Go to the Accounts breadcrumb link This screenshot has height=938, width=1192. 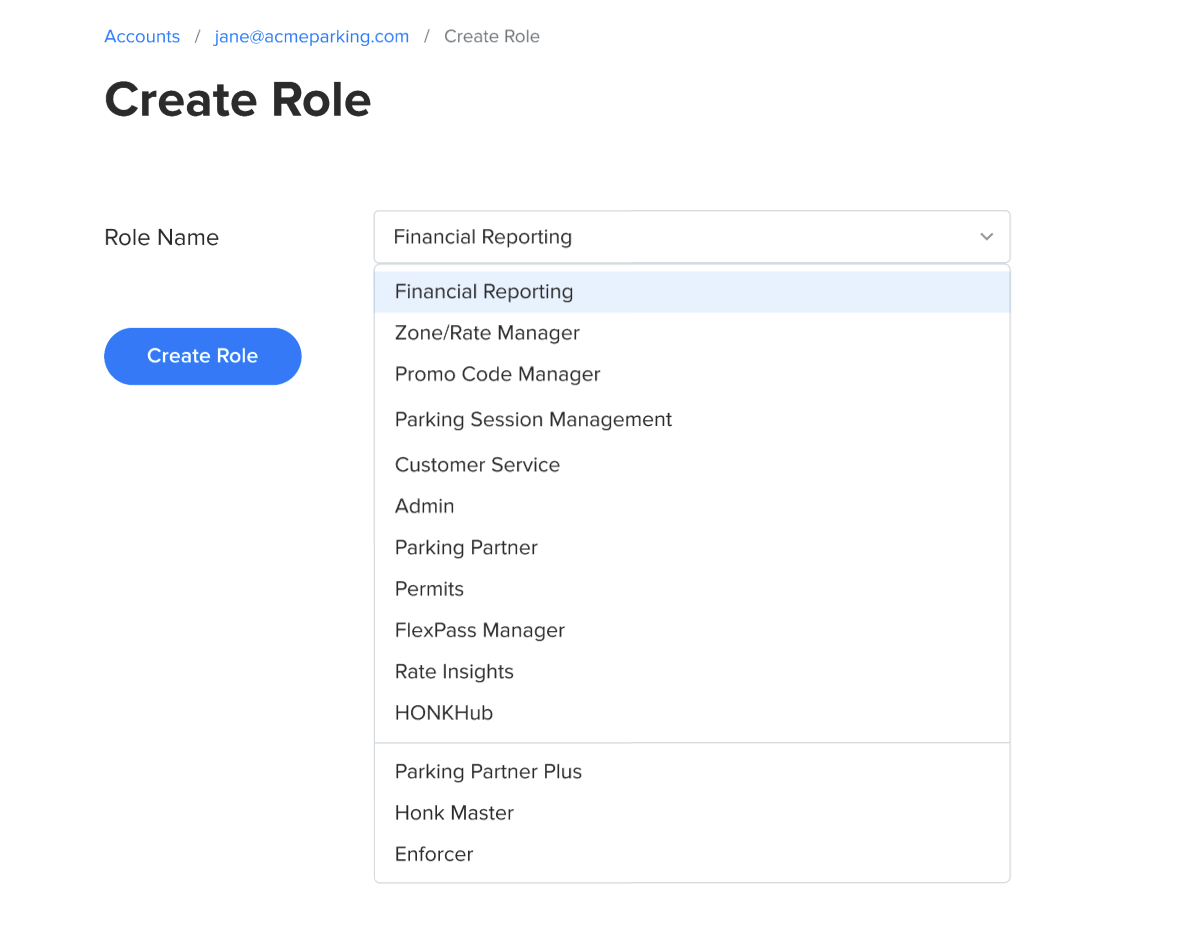coord(142,37)
